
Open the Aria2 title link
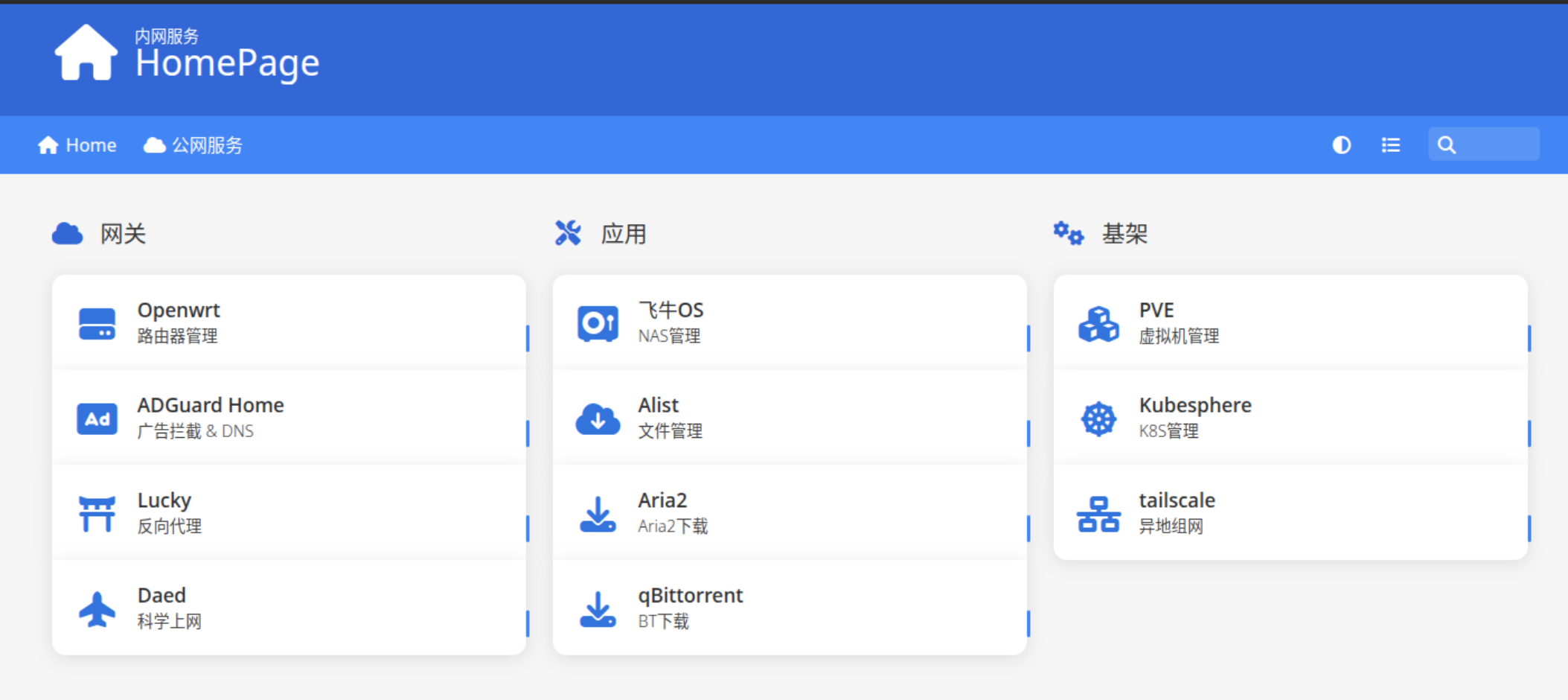tap(662, 500)
